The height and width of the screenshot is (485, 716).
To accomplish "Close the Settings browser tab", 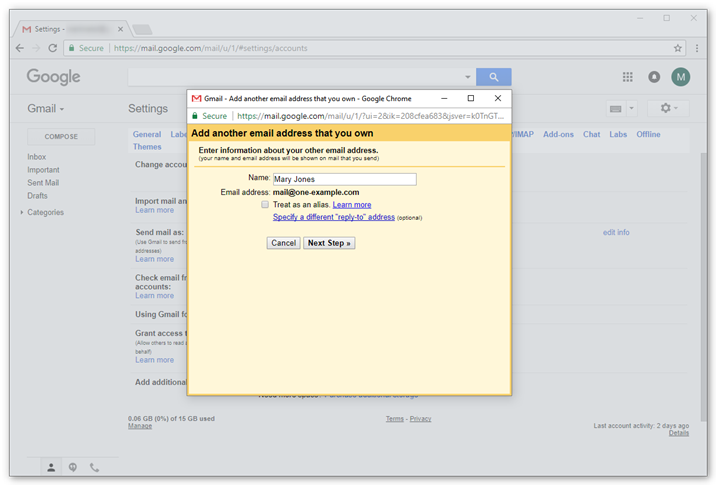I will click(x=120, y=29).
